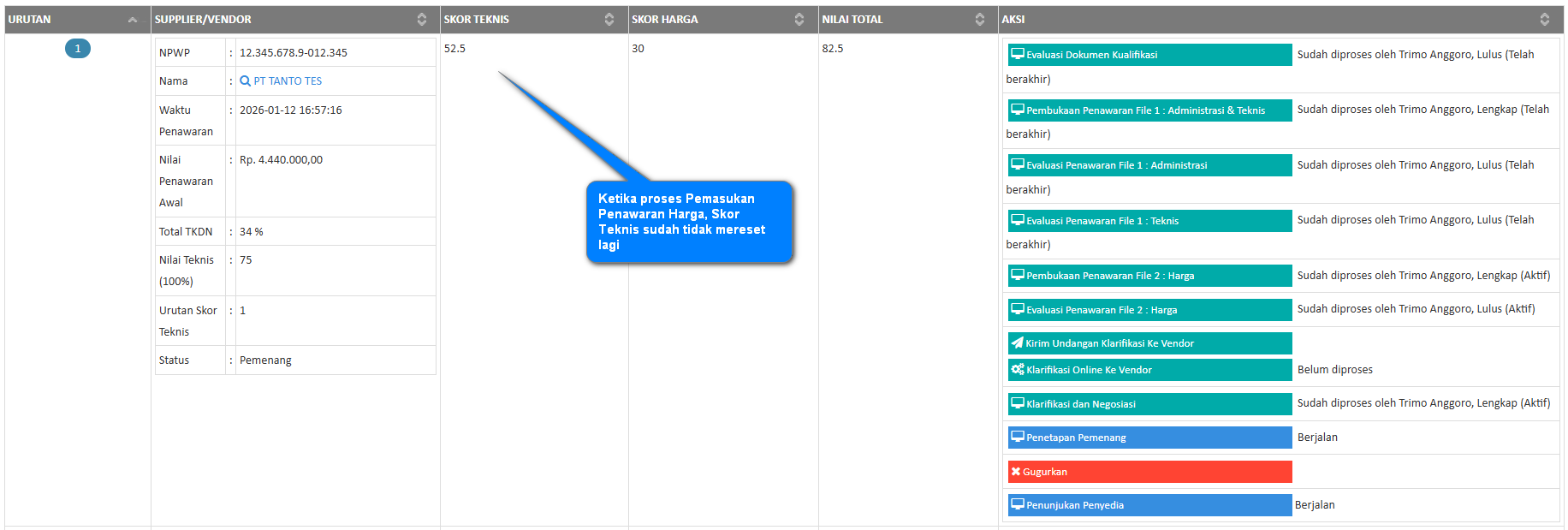Screen dimensions: 1568x530
Task: Open Evaluasi Penawaran File 1 : Administrasi
Action: tap(1149, 165)
